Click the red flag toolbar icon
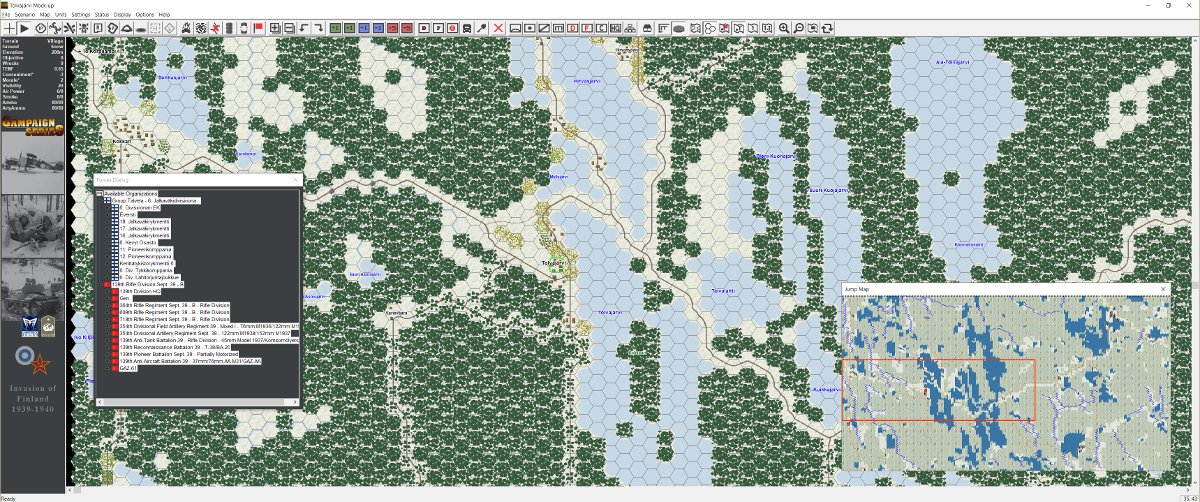Viewport: 1200px width, 502px height. click(258, 28)
